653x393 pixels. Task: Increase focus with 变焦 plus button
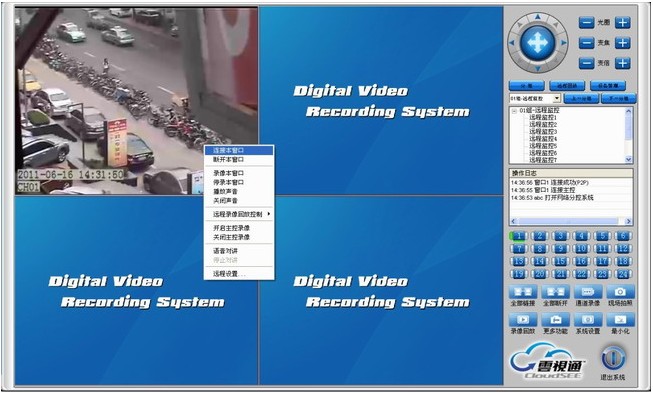[623, 43]
